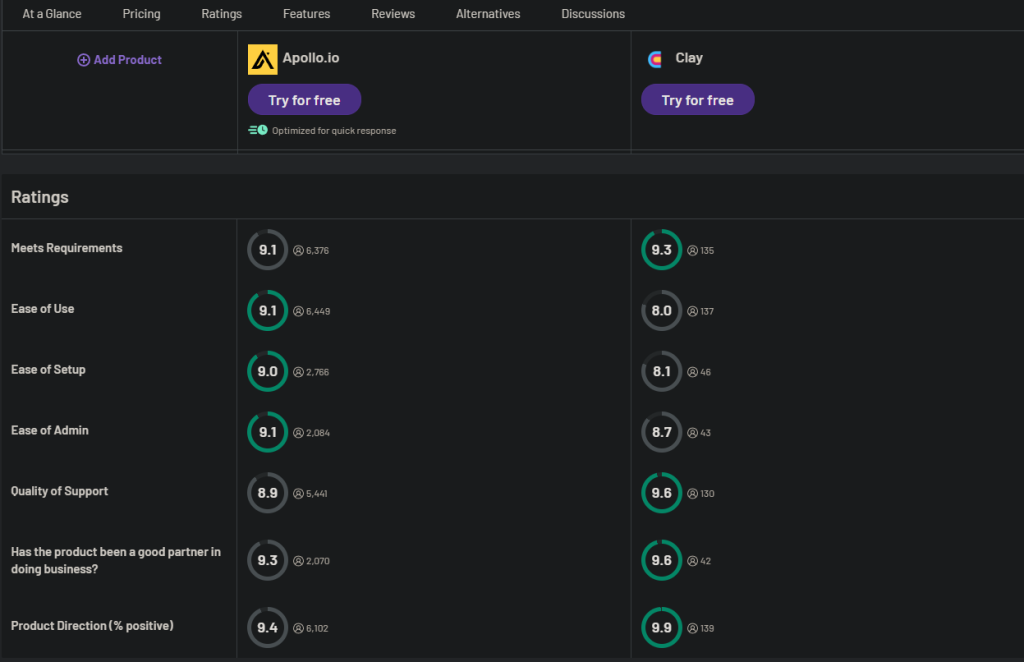Click the Ease of Setup row label
This screenshot has width=1024, height=662.
point(48,370)
